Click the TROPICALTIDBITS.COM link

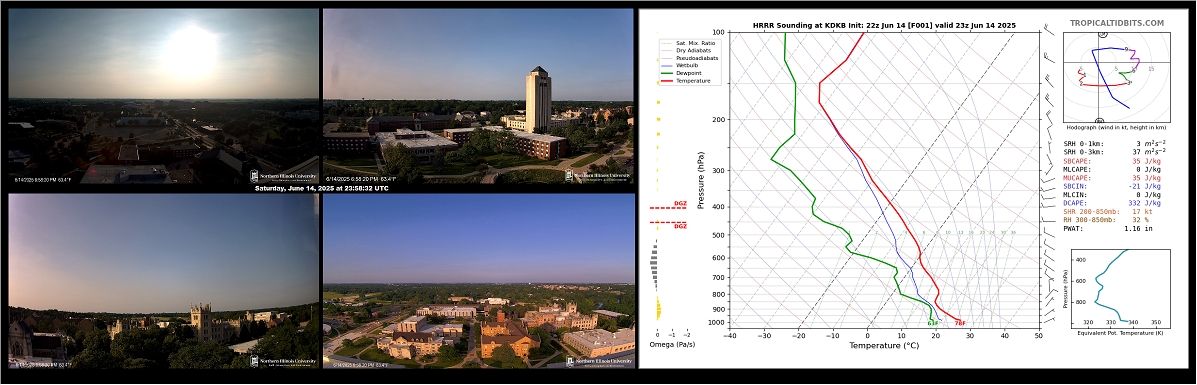coord(1116,24)
